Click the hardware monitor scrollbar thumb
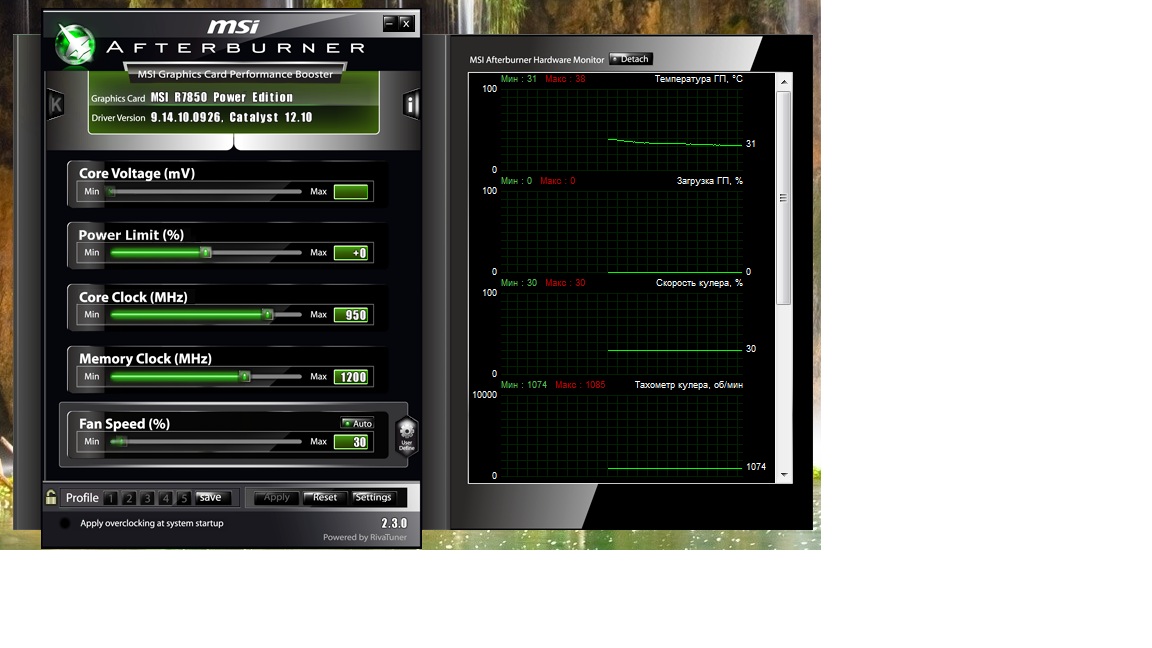 click(x=784, y=198)
